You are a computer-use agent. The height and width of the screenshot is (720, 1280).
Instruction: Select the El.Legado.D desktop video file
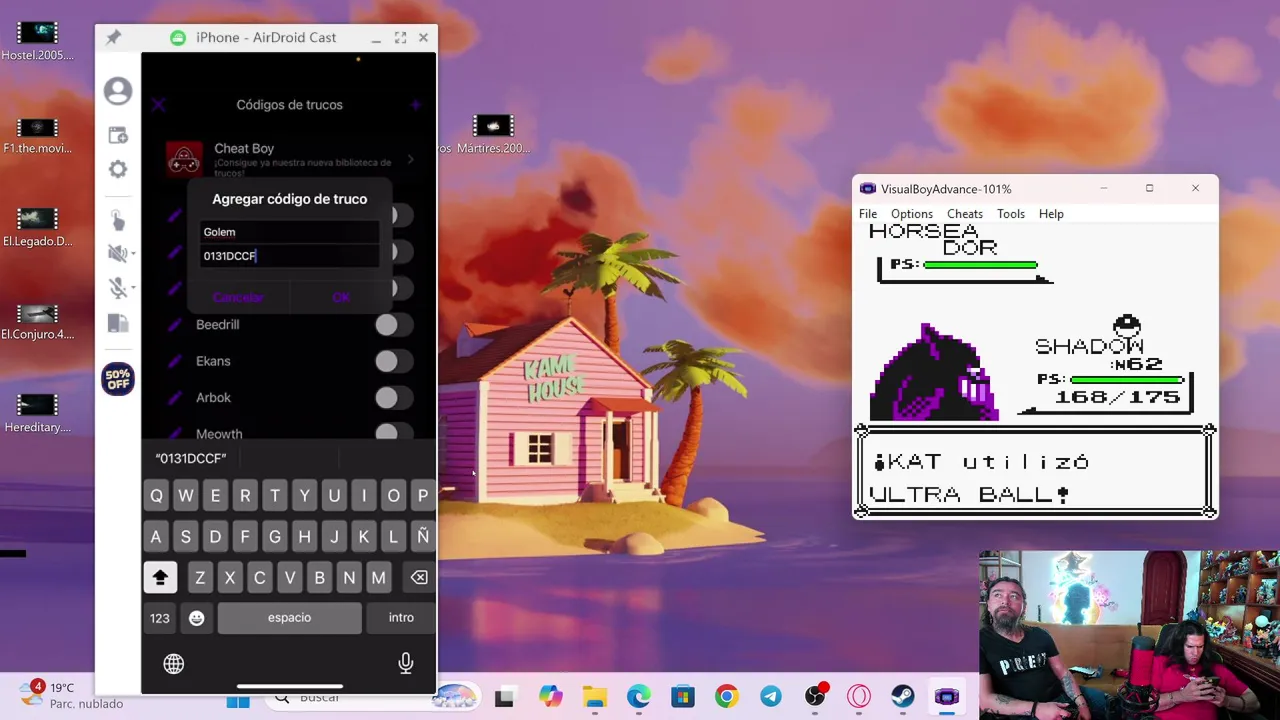(38, 229)
